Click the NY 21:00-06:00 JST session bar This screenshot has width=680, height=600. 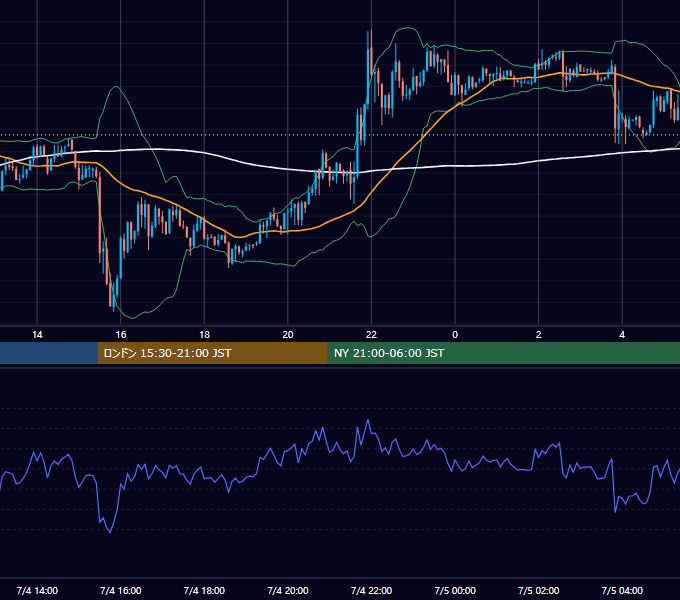(x=503, y=353)
